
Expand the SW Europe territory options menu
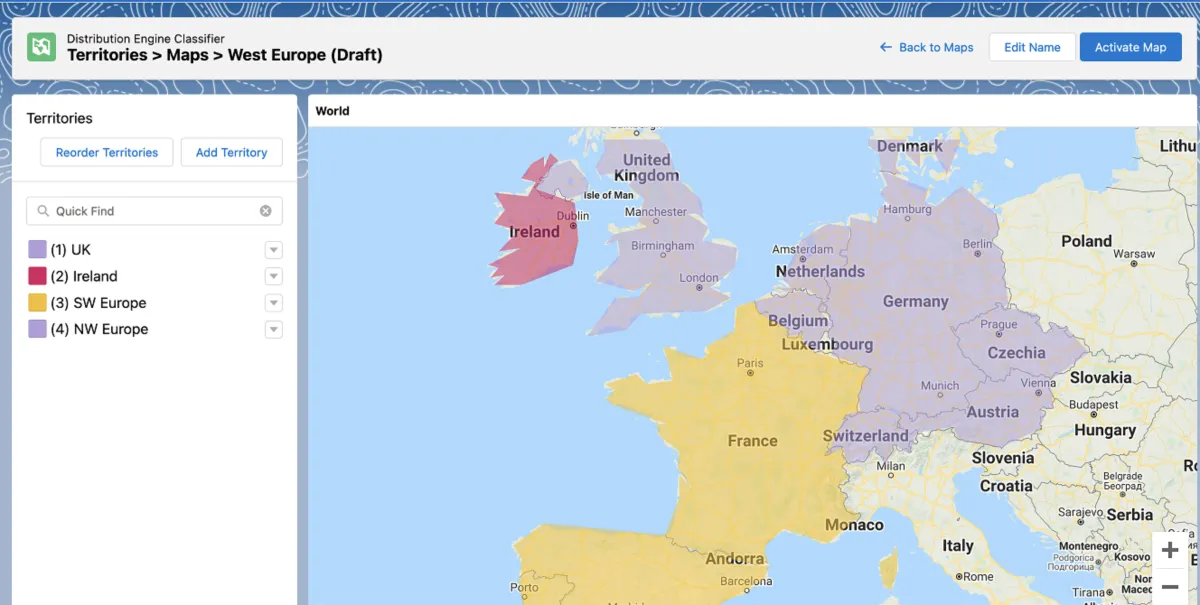coord(273,303)
